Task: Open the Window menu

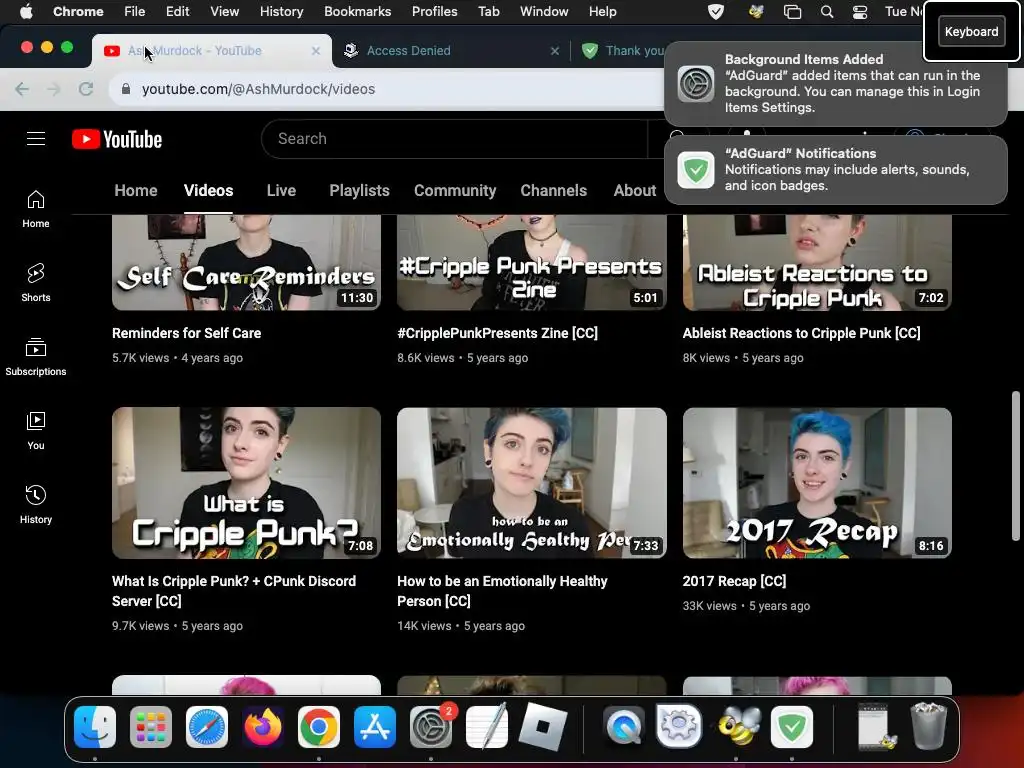Action: (544, 12)
